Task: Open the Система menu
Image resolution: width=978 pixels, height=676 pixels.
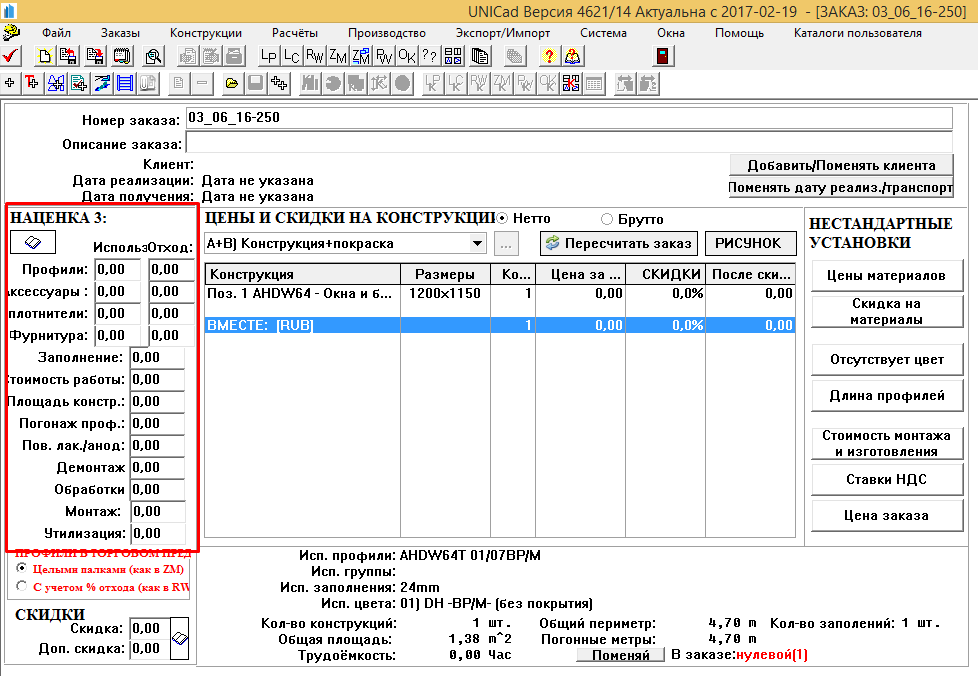Action: click(603, 33)
